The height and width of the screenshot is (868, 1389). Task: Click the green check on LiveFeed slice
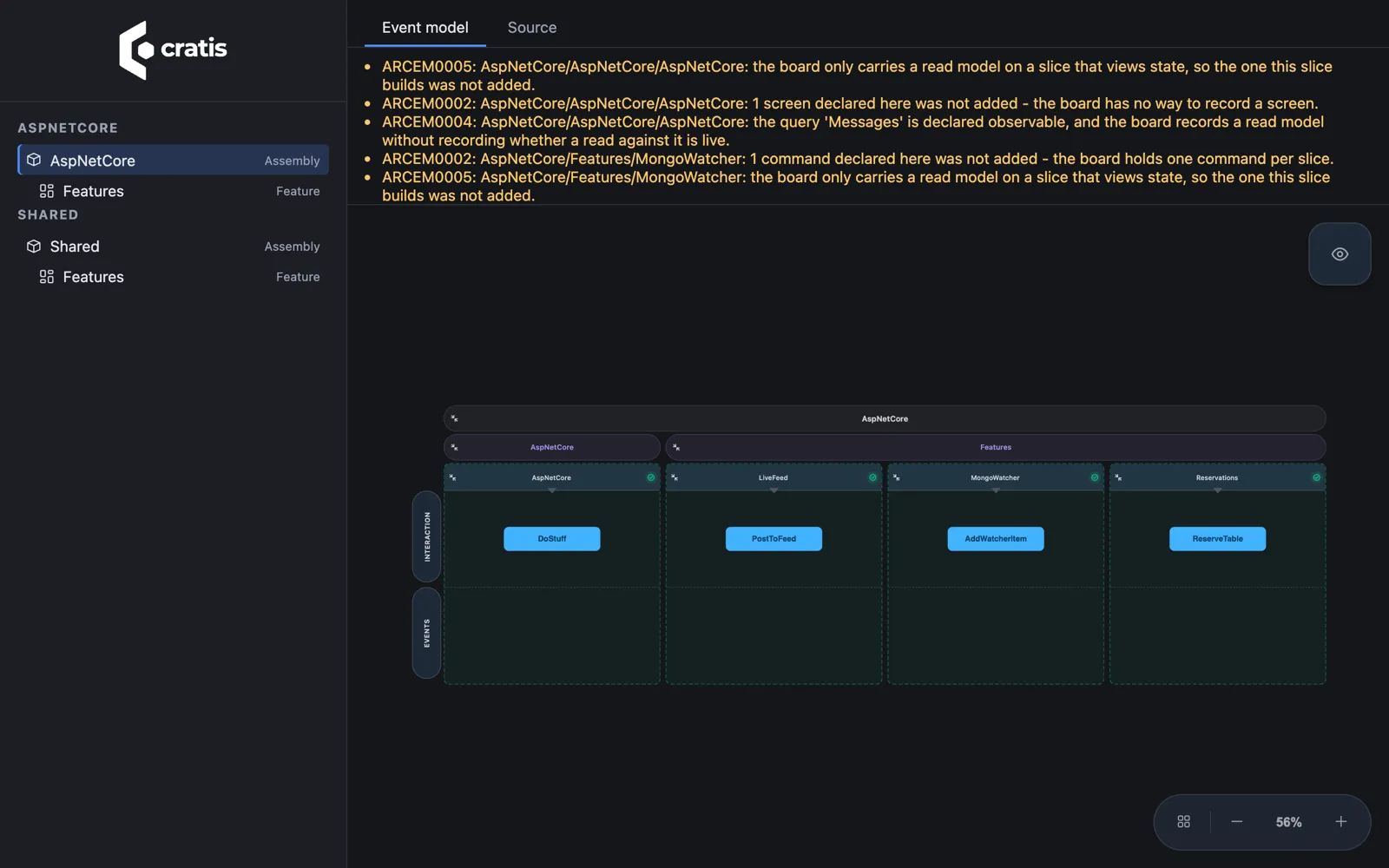[x=872, y=477]
